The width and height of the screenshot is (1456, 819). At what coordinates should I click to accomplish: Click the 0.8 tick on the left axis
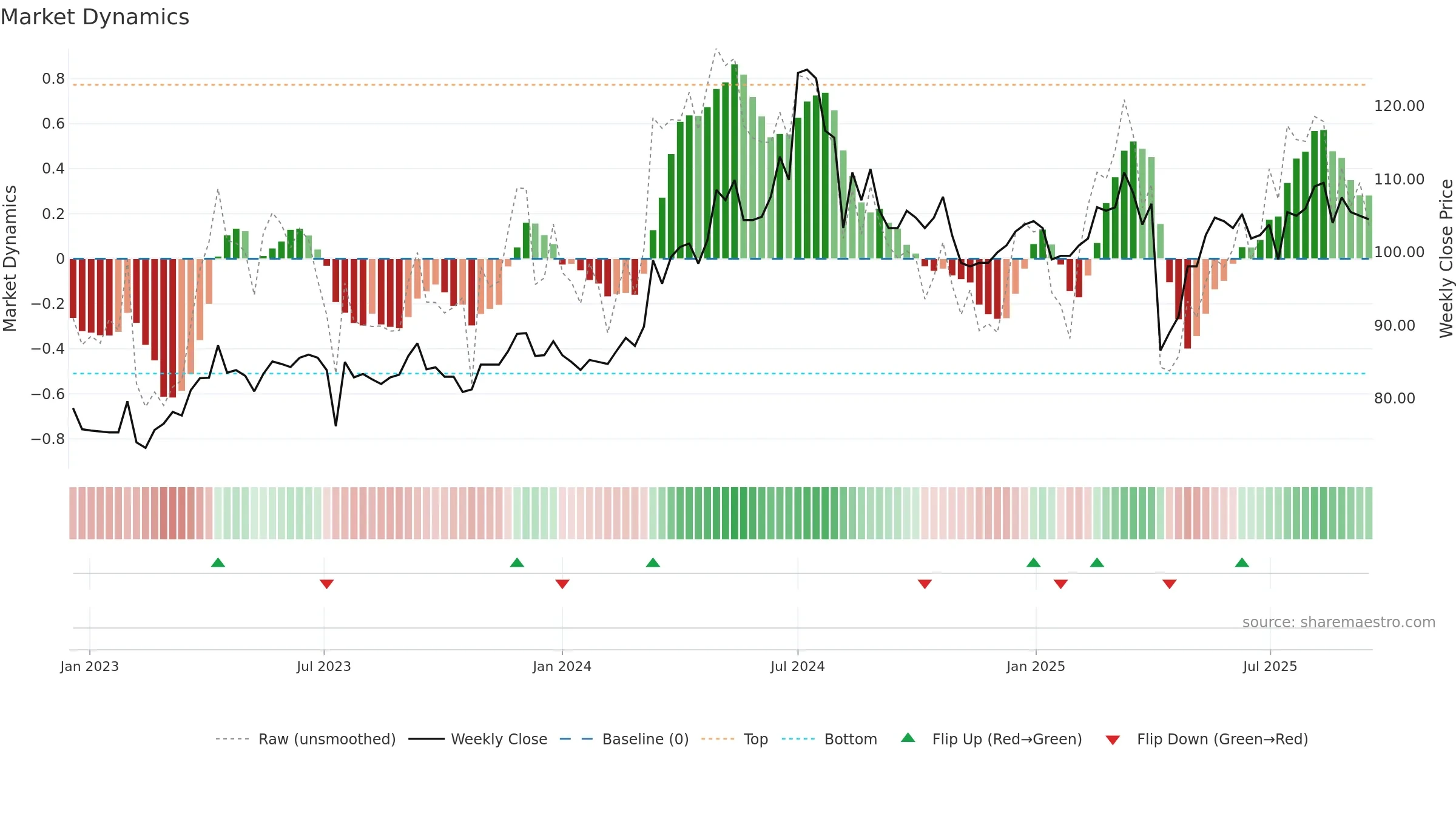point(53,79)
